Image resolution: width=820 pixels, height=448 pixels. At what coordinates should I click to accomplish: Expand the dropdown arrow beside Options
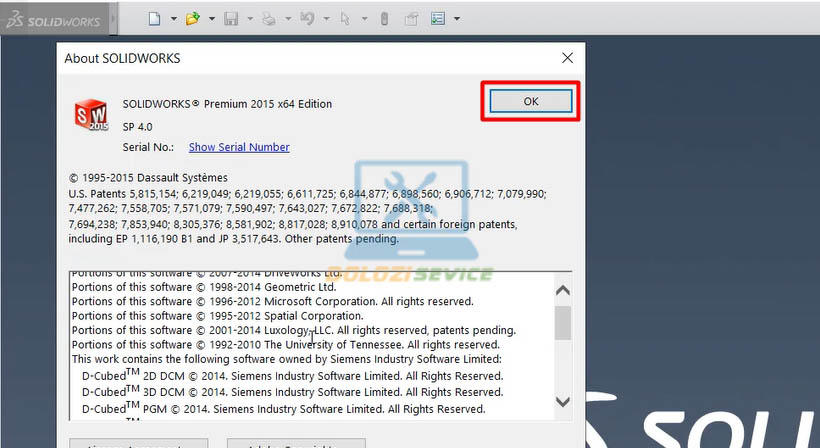[457, 19]
